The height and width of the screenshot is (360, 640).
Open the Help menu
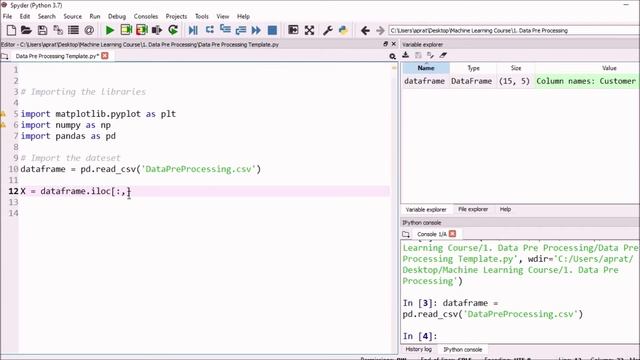click(x=243, y=16)
